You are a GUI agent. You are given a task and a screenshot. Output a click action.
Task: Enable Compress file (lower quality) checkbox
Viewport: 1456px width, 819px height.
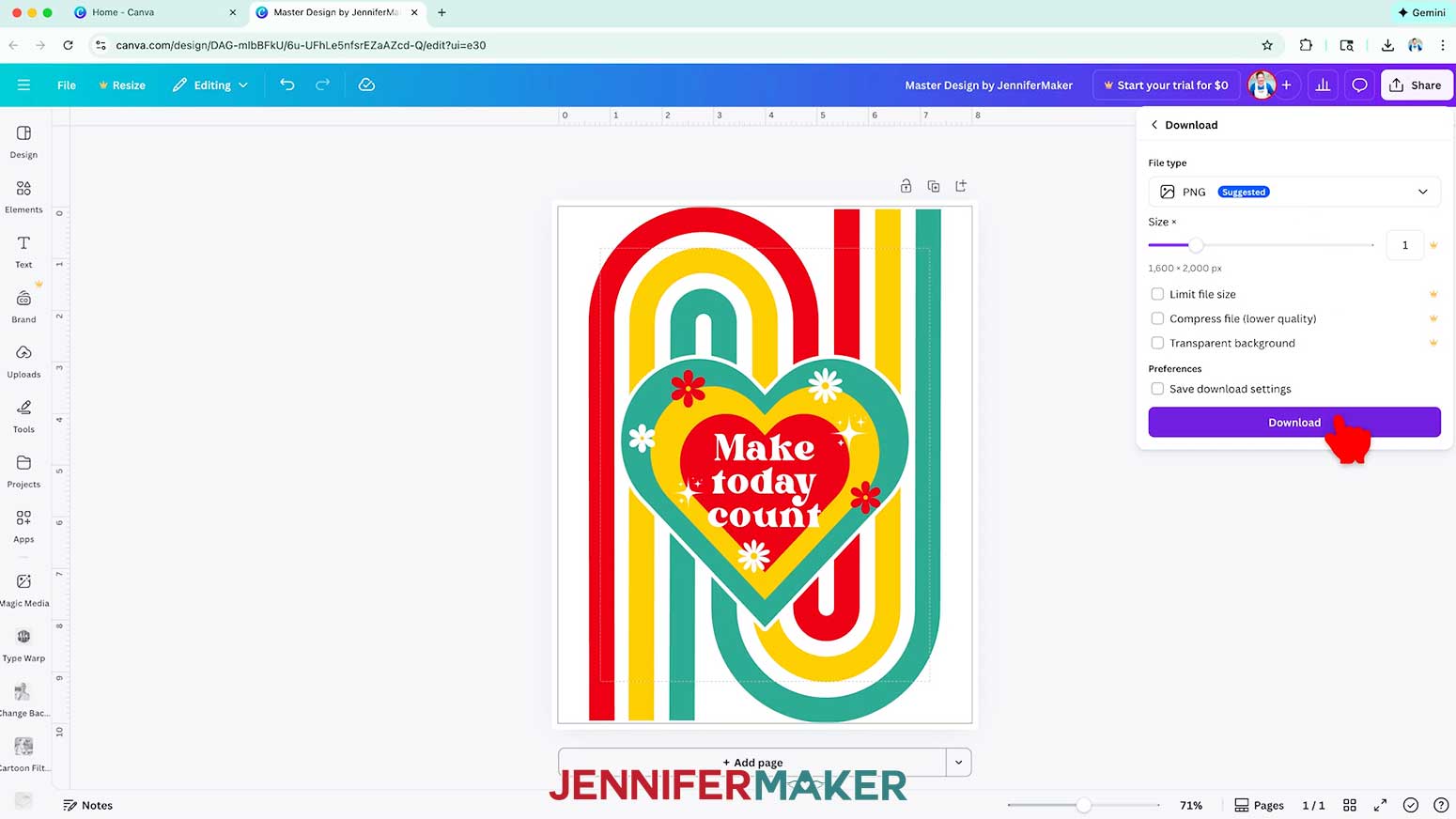pyautogui.click(x=1157, y=318)
